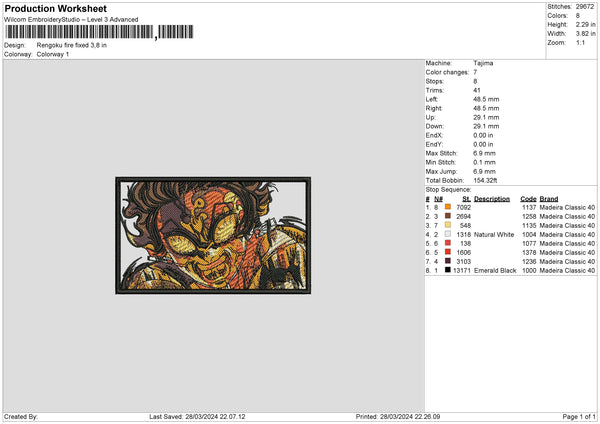Click the trims value '41'
Screen dimensions: 600x424
click(x=477, y=90)
